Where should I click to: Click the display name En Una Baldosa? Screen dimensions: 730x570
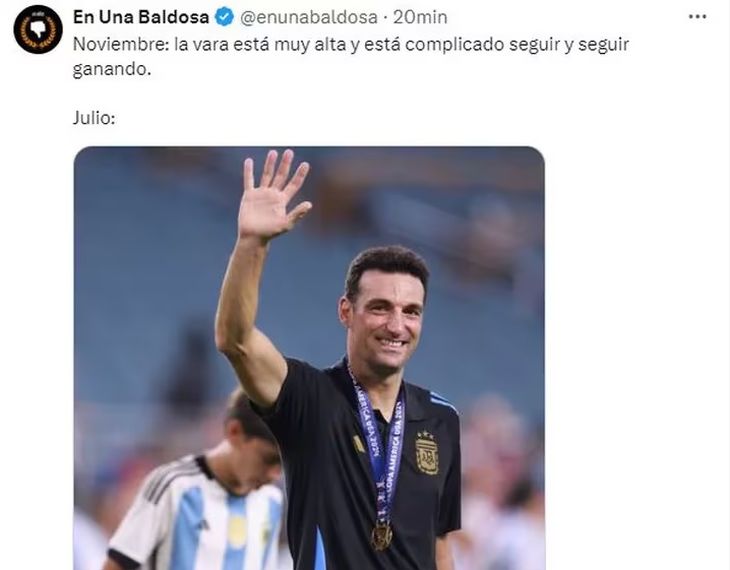[141, 17]
